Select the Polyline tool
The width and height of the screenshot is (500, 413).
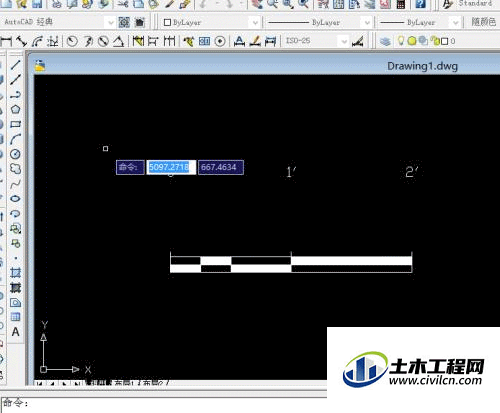click(15, 95)
